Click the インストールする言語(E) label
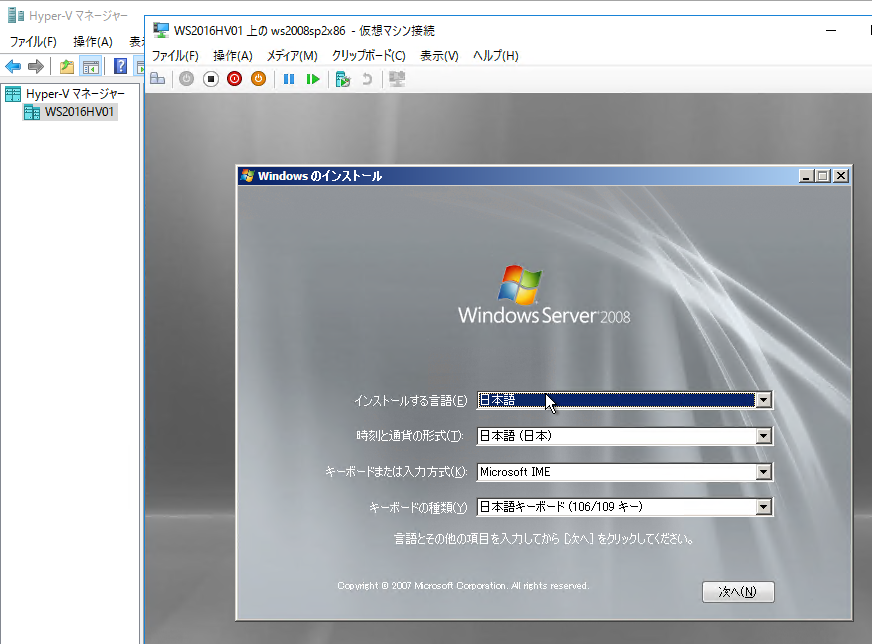The height and width of the screenshot is (644, 872). [x=410, y=401]
